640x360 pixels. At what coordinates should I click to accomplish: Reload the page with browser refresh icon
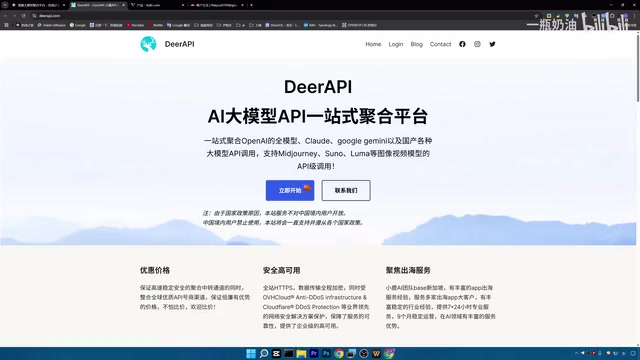tap(23, 16)
